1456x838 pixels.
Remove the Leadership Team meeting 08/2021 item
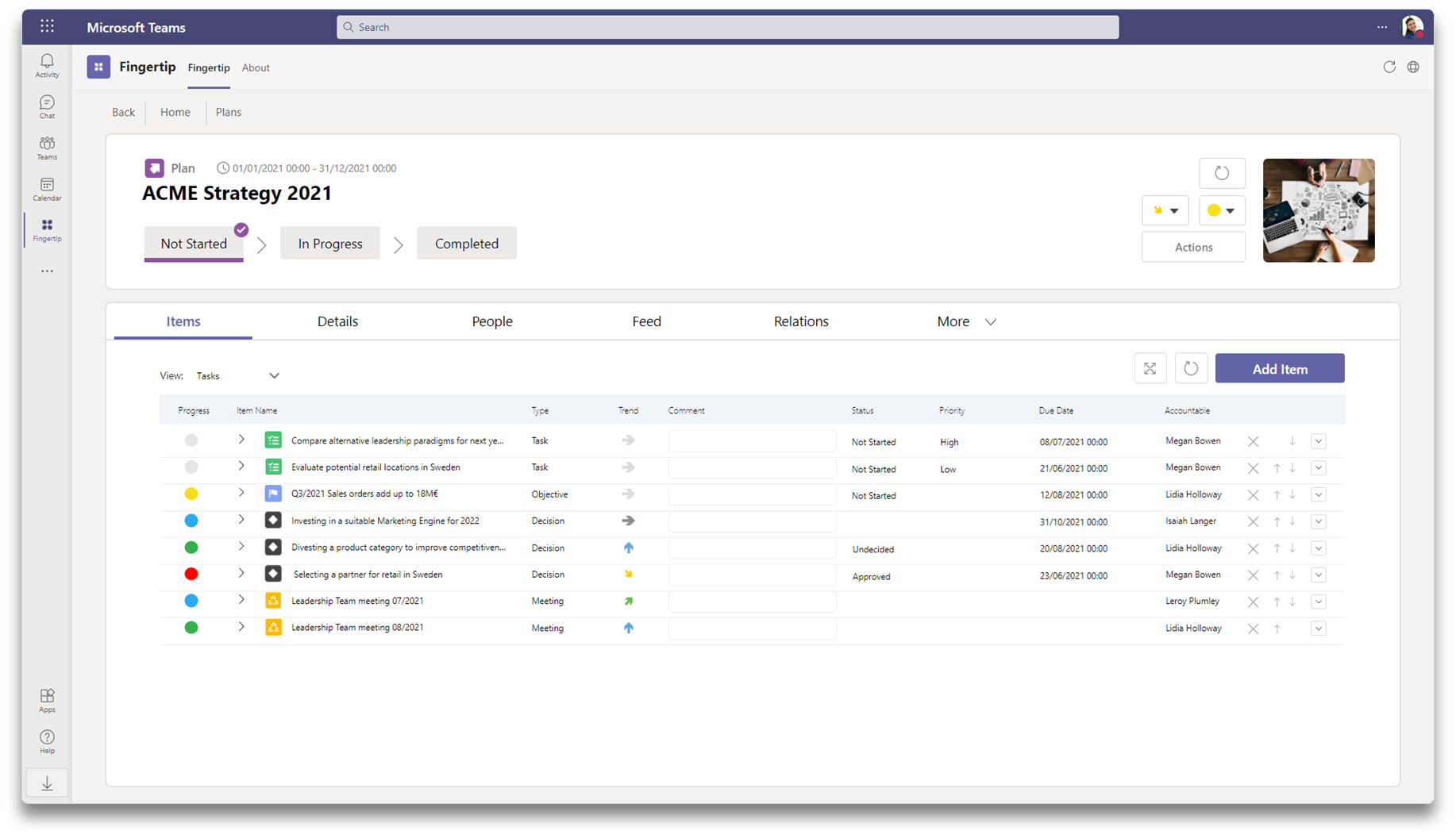[x=1253, y=628]
